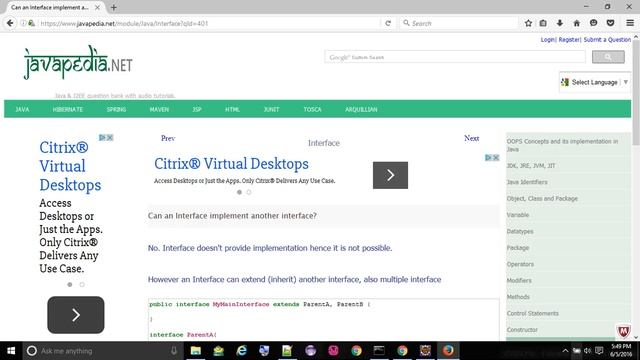Click Google Custom Search input field
The width and height of the screenshot is (640, 360).
[x=455, y=57]
